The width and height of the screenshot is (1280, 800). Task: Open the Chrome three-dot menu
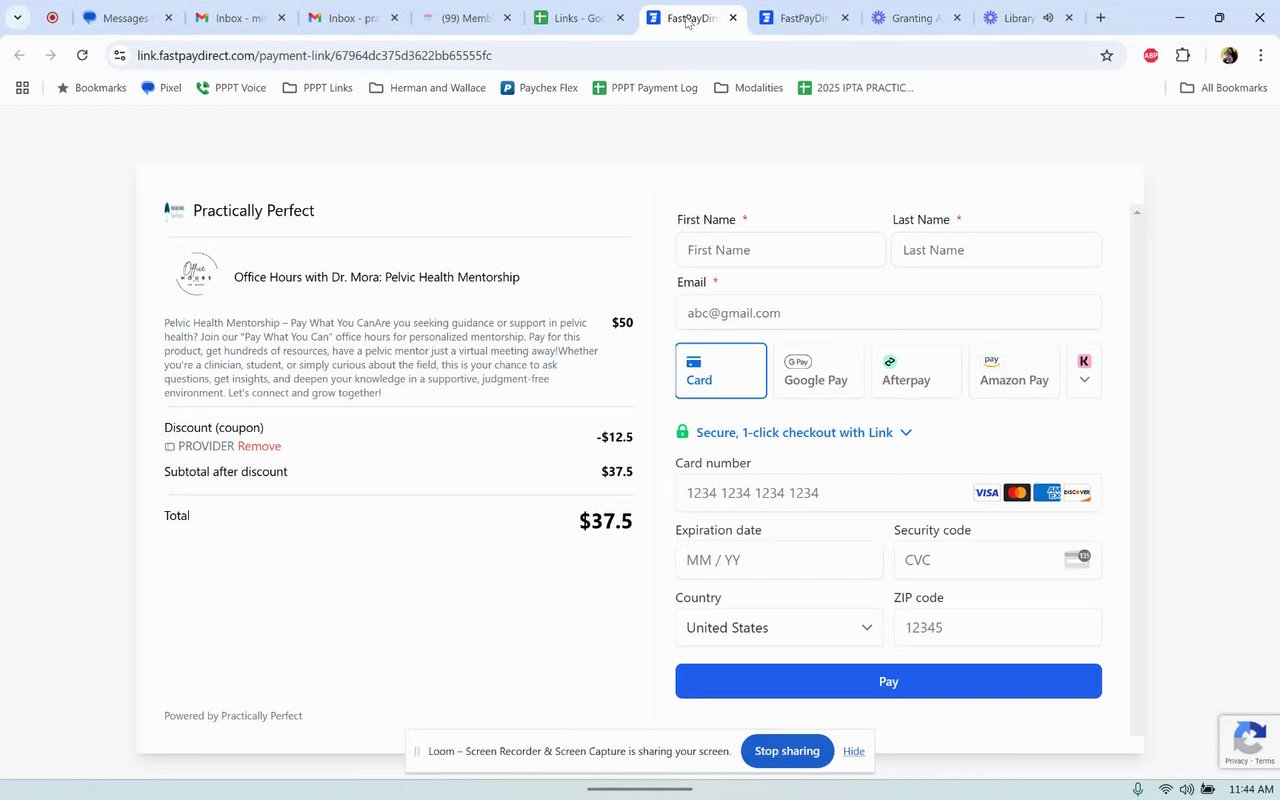coord(1260,55)
